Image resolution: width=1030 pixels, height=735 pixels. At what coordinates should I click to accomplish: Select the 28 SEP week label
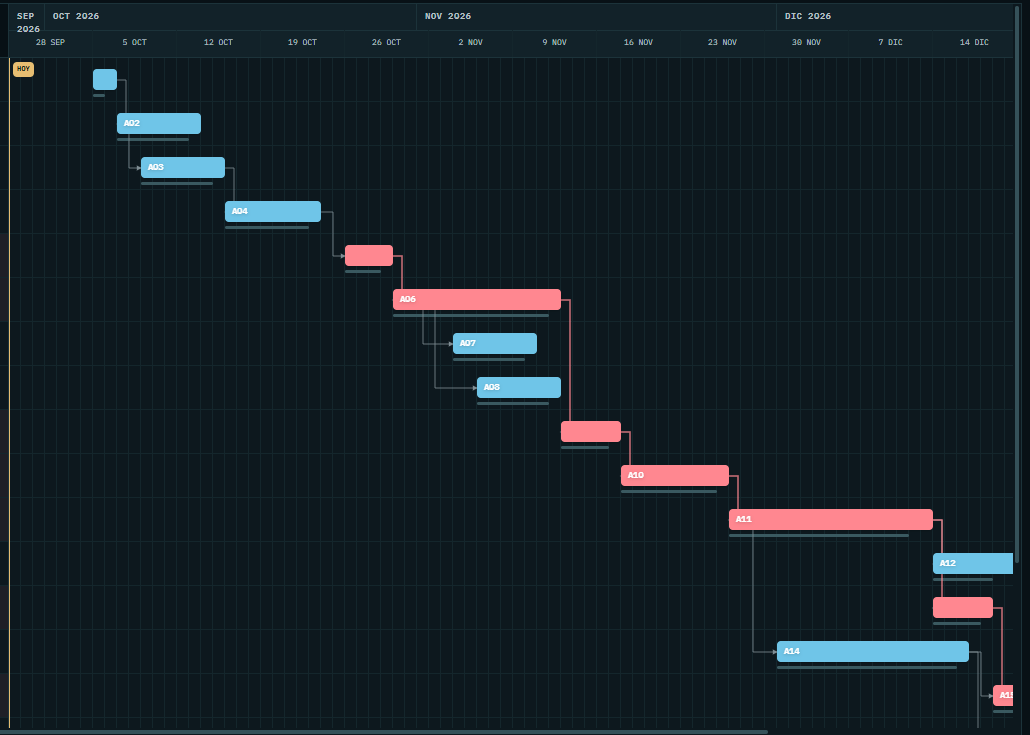coord(51,43)
